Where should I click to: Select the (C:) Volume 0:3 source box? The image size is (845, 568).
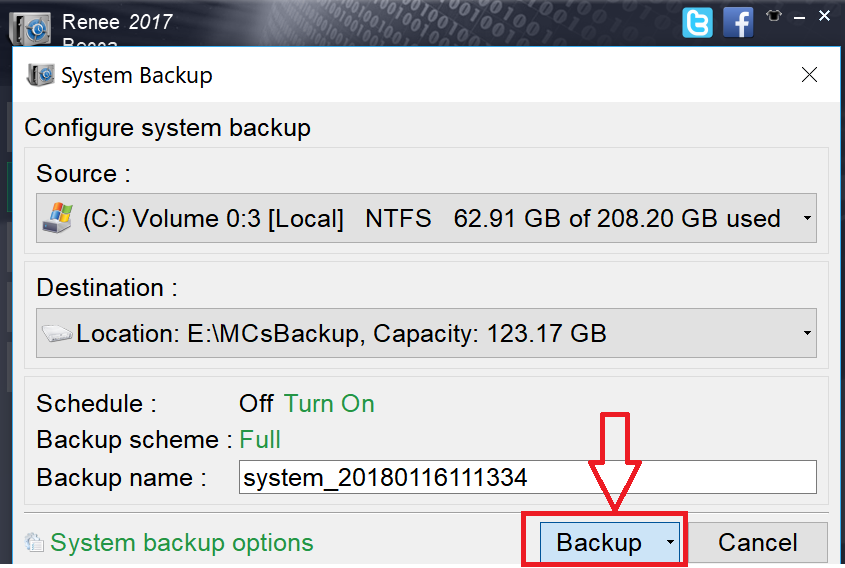[x=426, y=218]
